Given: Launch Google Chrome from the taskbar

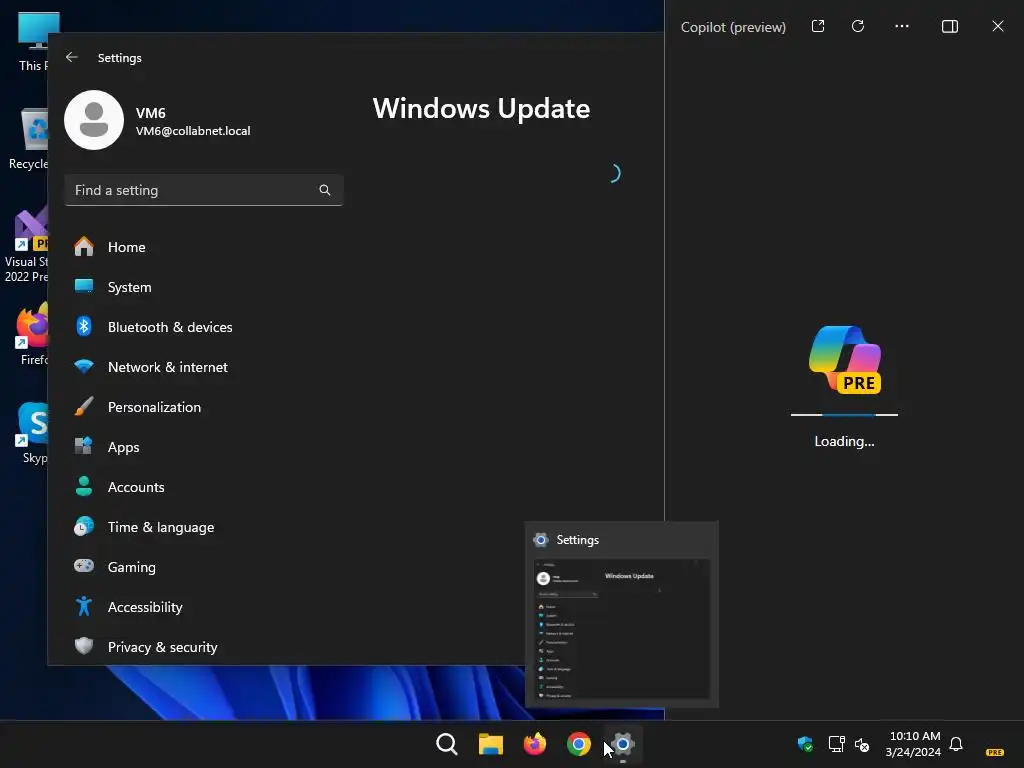Looking at the screenshot, I should coord(579,744).
